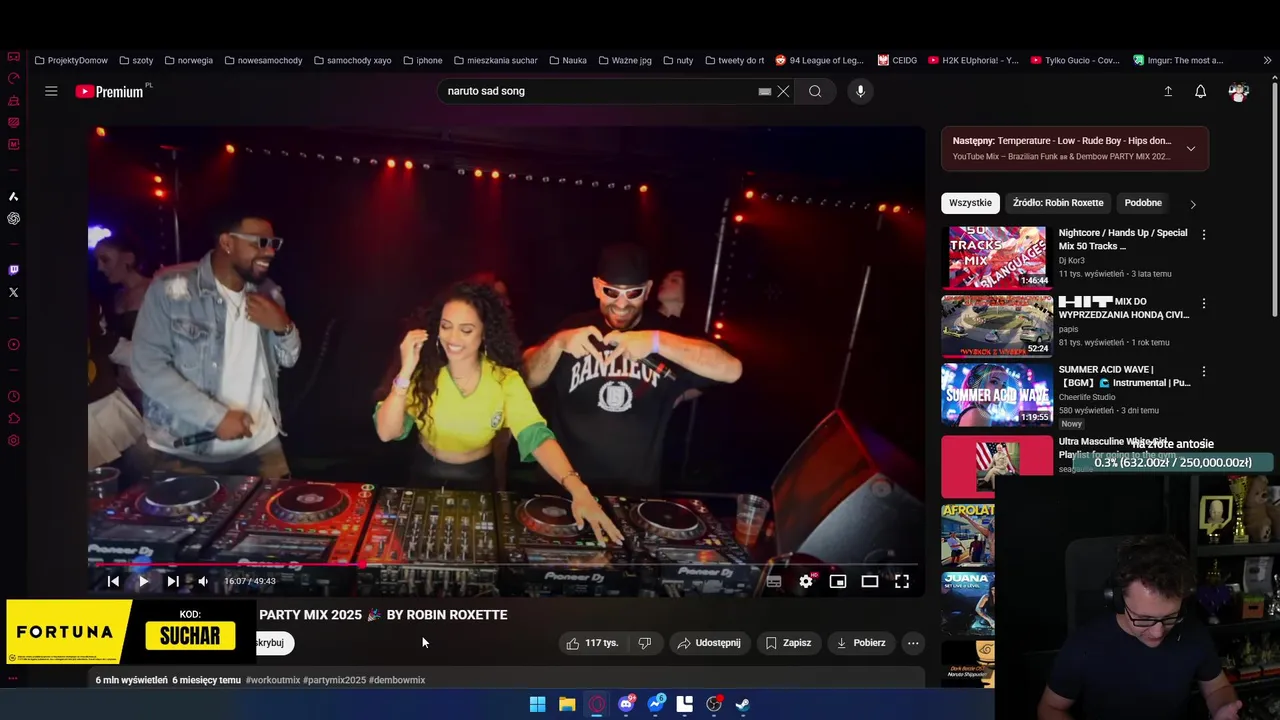Image resolution: width=1280 pixels, height=720 pixels.
Task: Select the Podobne filter chip
Action: click(1143, 203)
